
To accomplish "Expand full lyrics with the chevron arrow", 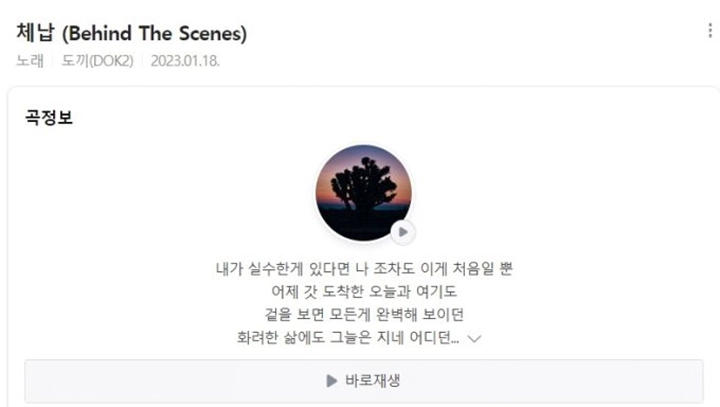I will tap(474, 339).
